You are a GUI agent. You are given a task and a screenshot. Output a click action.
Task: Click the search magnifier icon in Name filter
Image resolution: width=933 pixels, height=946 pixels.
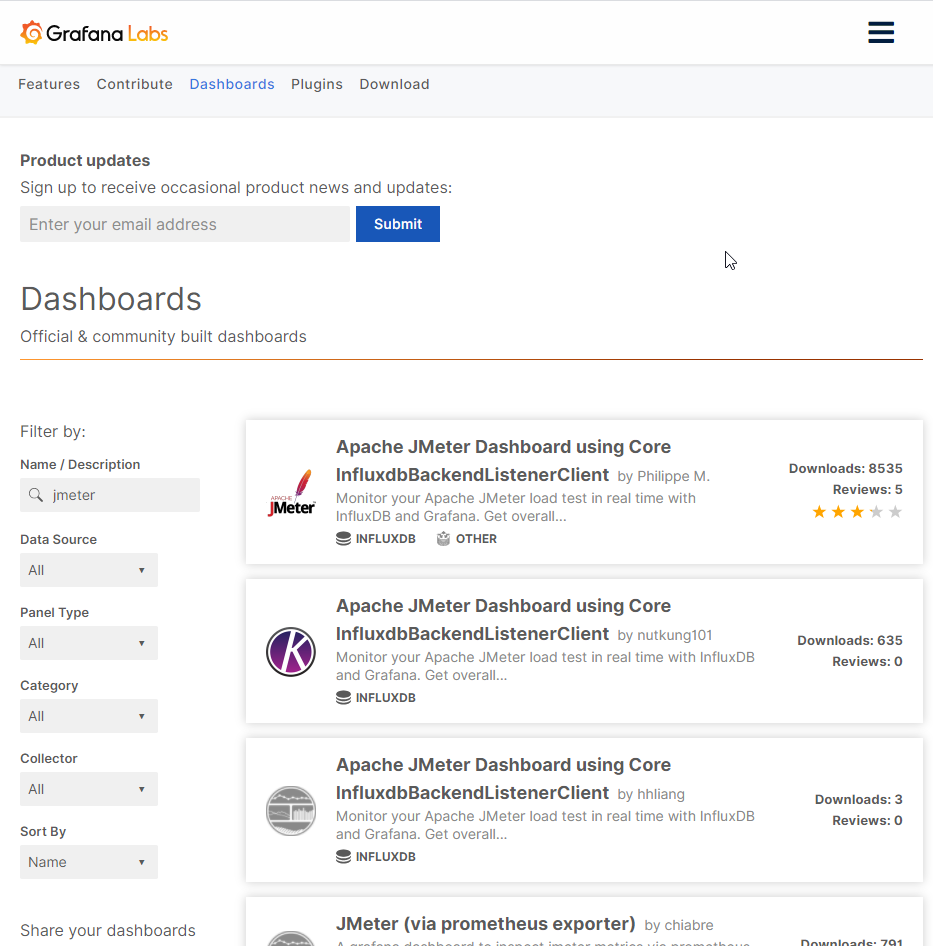[x=36, y=495]
